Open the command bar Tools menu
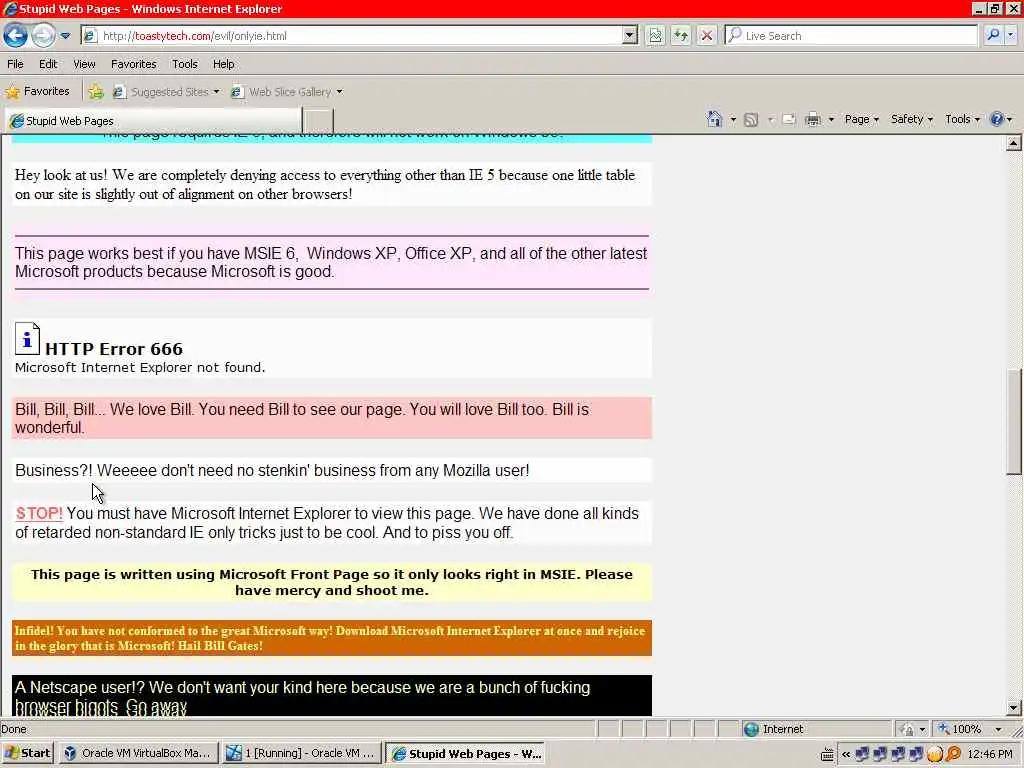Viewport: 1024px width, 768px height. pyautogui.click(x=963, y=120)
